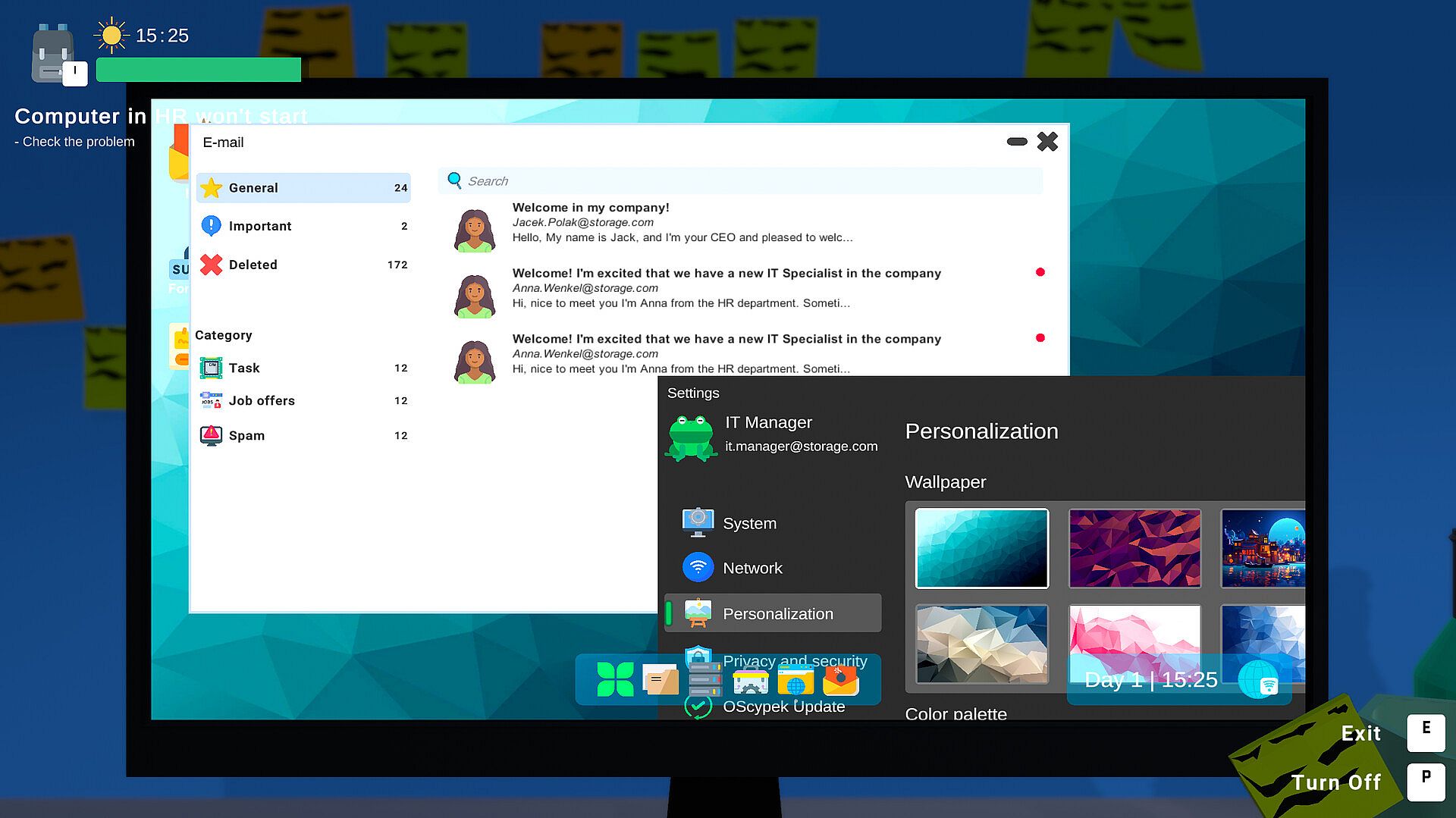This screenshot has width=1456, height=818.
Task: Open the Deleted mail folder
Action: pyautogui.click(x=303, y=265)
